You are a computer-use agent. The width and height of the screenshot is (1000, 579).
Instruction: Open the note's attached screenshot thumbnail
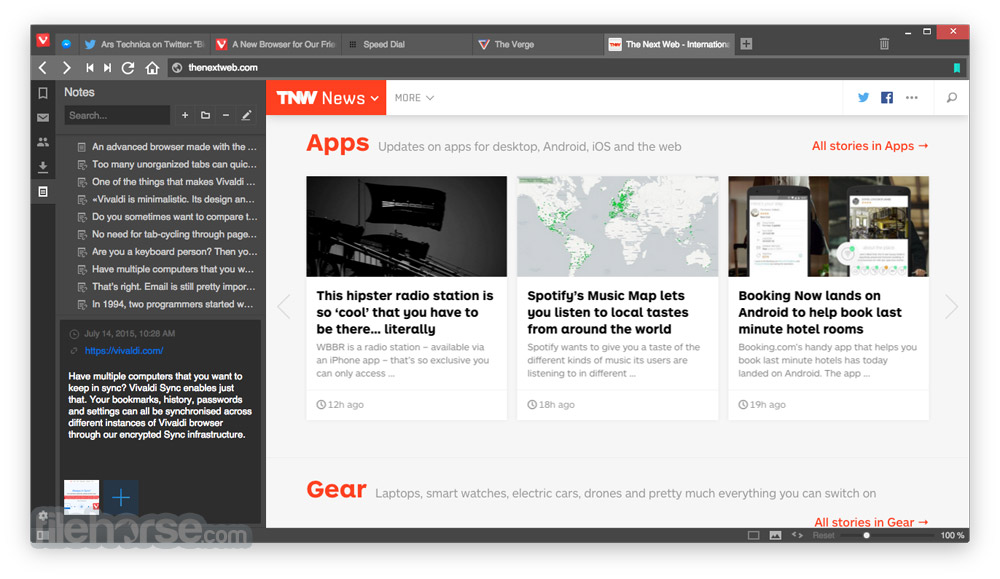tap(82, 497)
